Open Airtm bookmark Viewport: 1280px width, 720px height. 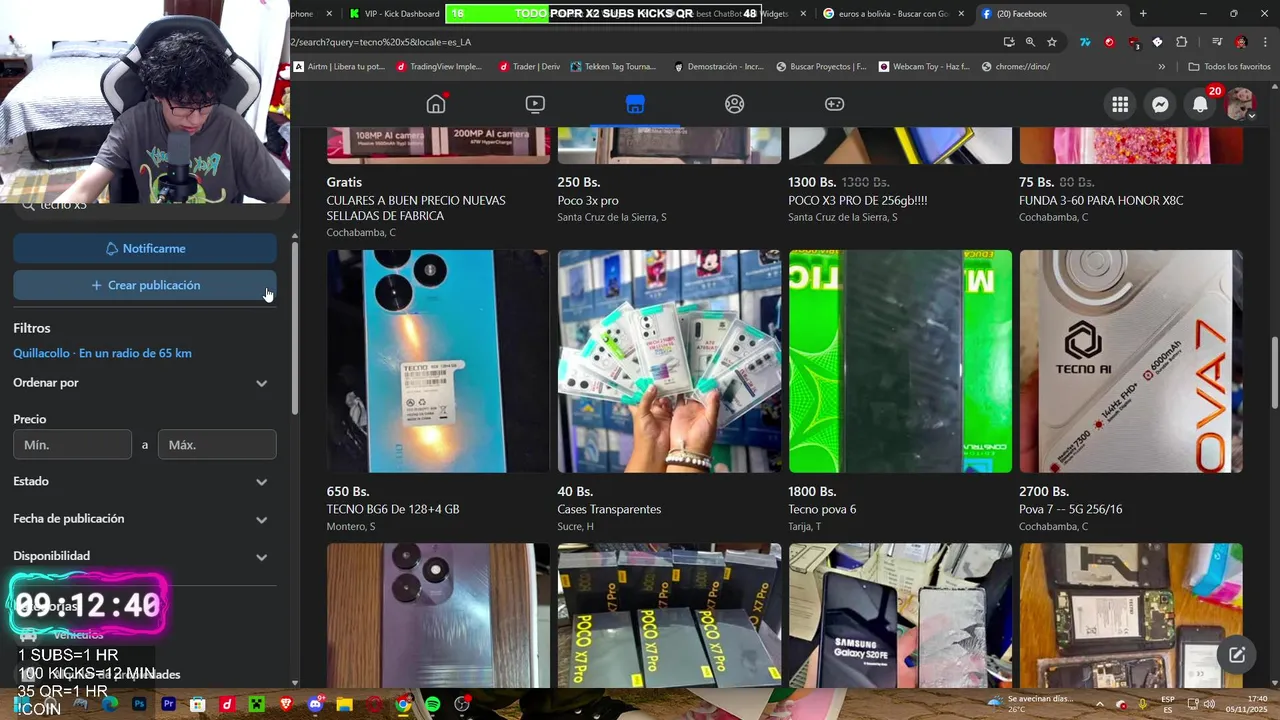click(x=339, y=67)
